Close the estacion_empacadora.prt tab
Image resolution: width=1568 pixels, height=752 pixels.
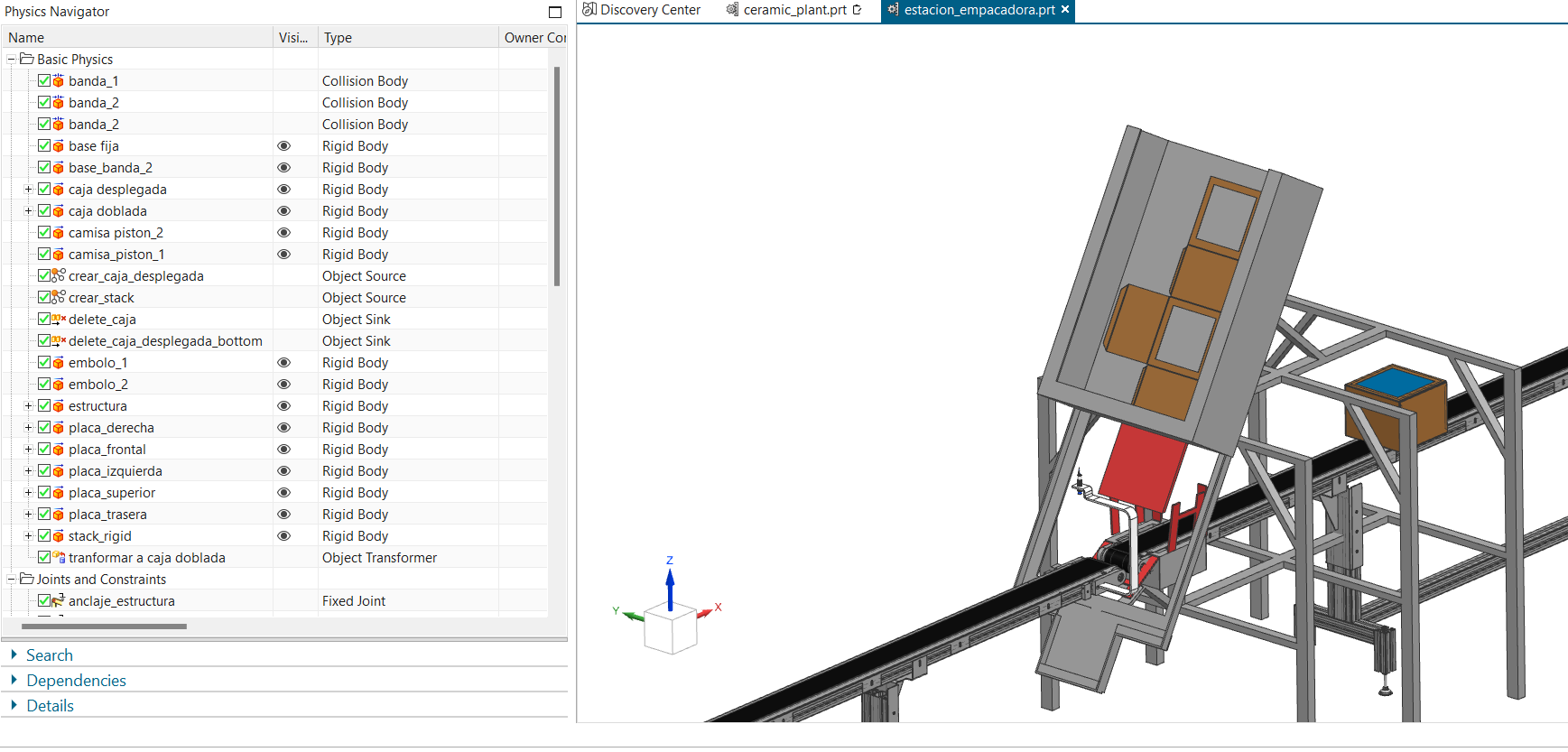coord(1065,9)
